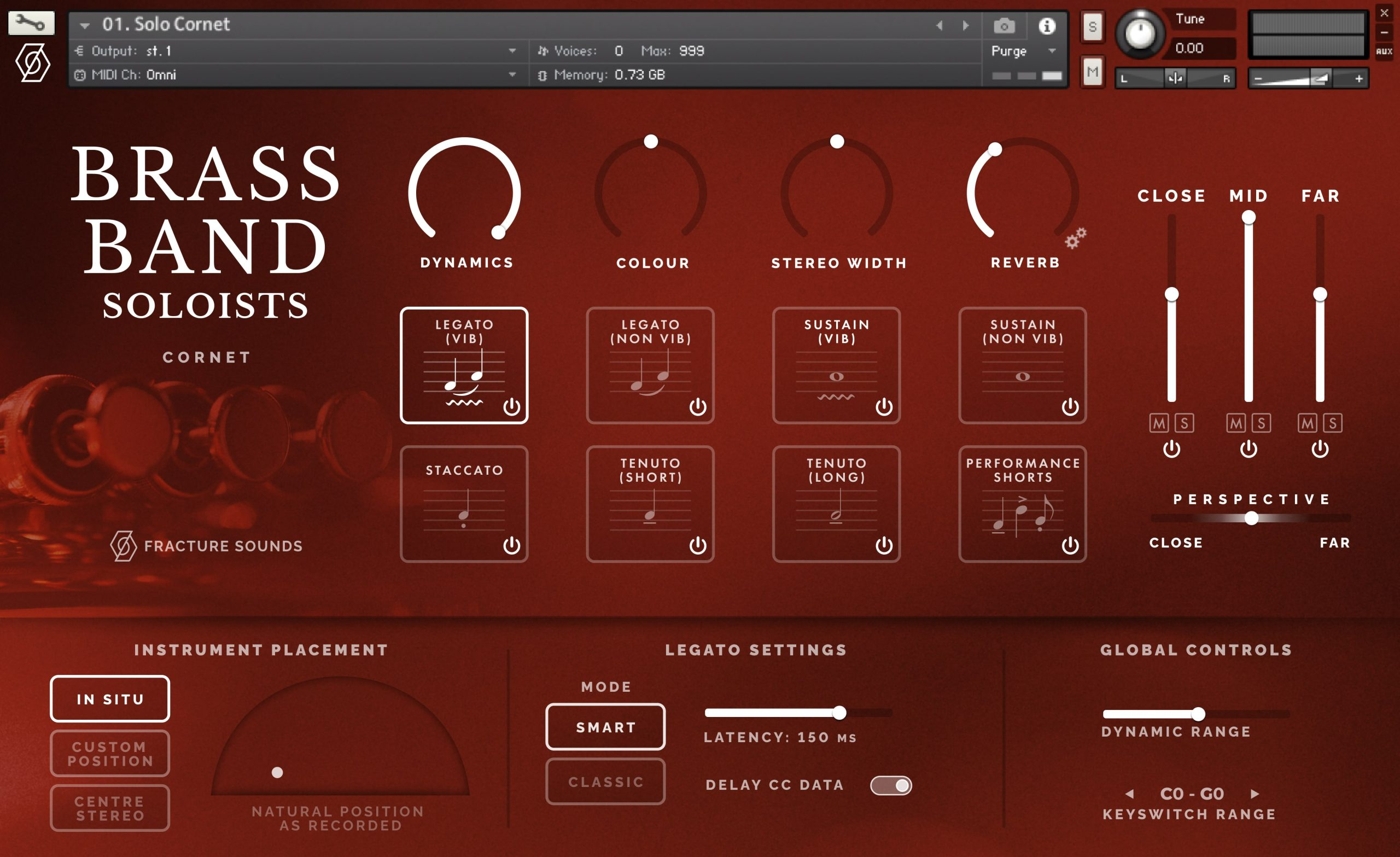Click power icon on Performance Shorts
This screenshot has height=857, width=1400.
point(1070,545)
